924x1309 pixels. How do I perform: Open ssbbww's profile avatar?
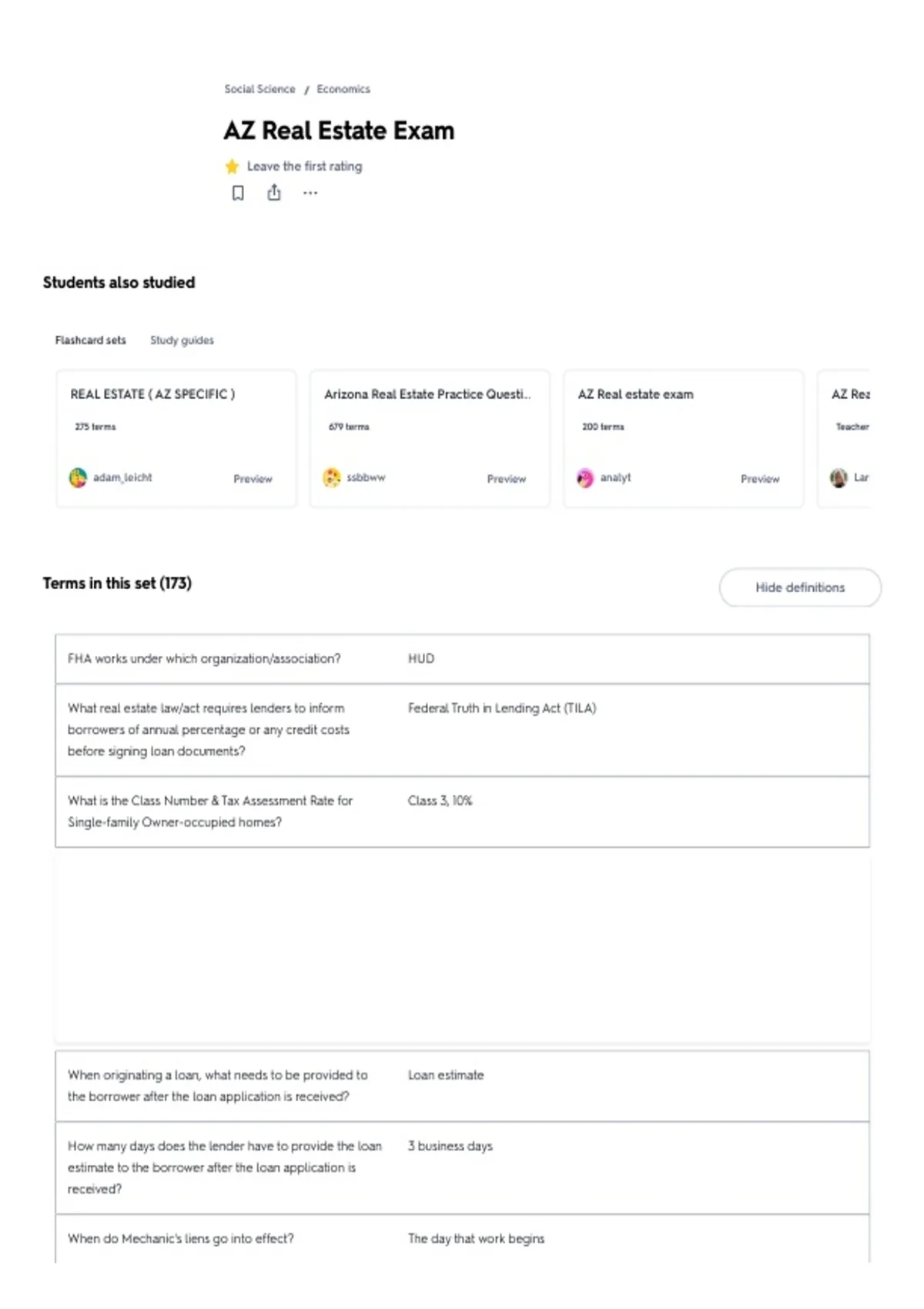click(x=331, y=477)
